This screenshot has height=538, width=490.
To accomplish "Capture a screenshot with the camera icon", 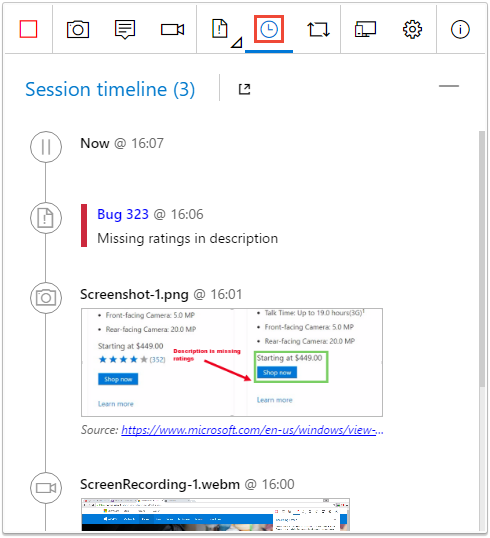I will (78, 29).
